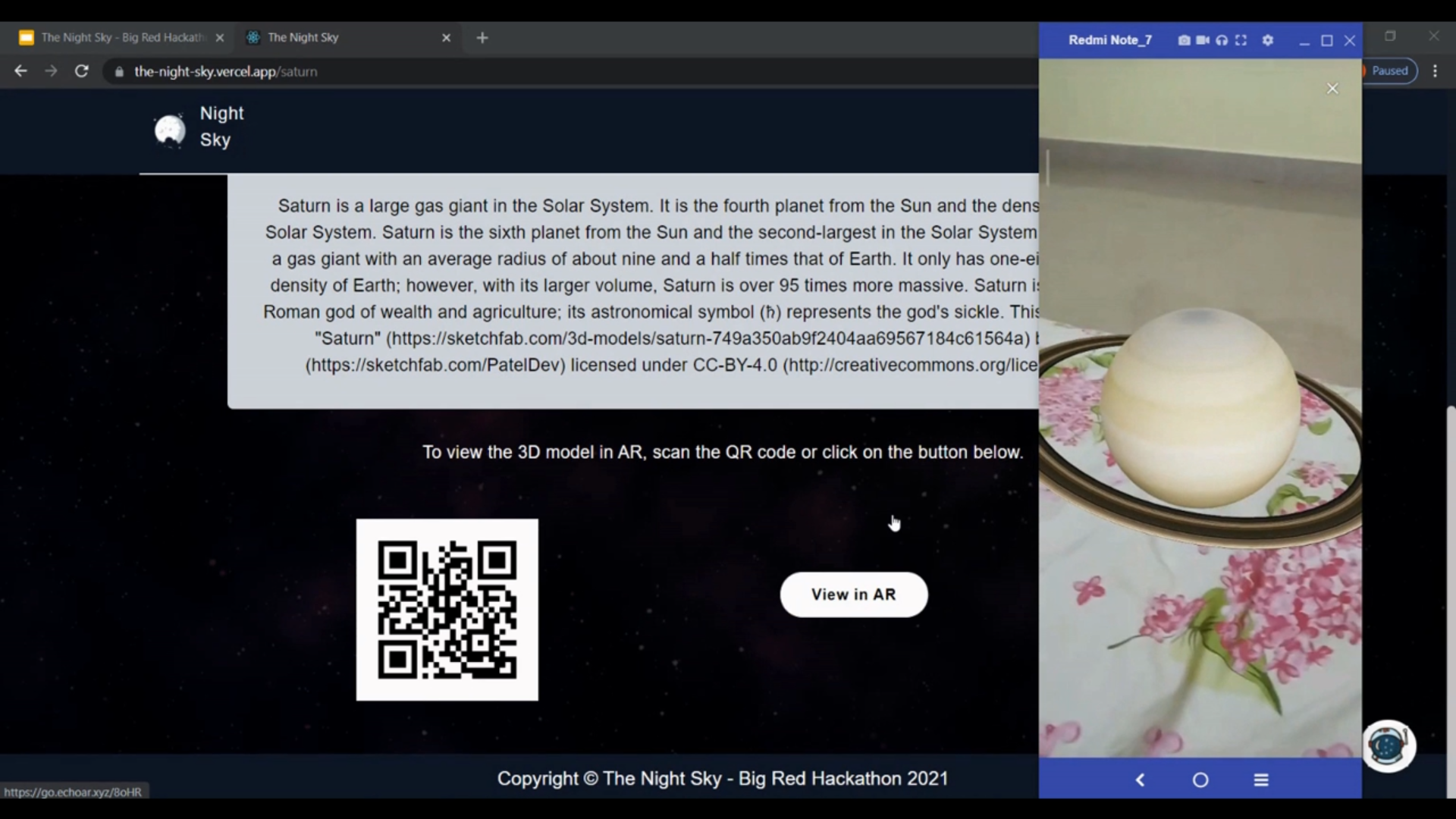Image resolution: width=1456 pixels, height=819 pixels.
Task: Enable audio forwarding via the headphones icon
Action: click(x=1222, y=40)
